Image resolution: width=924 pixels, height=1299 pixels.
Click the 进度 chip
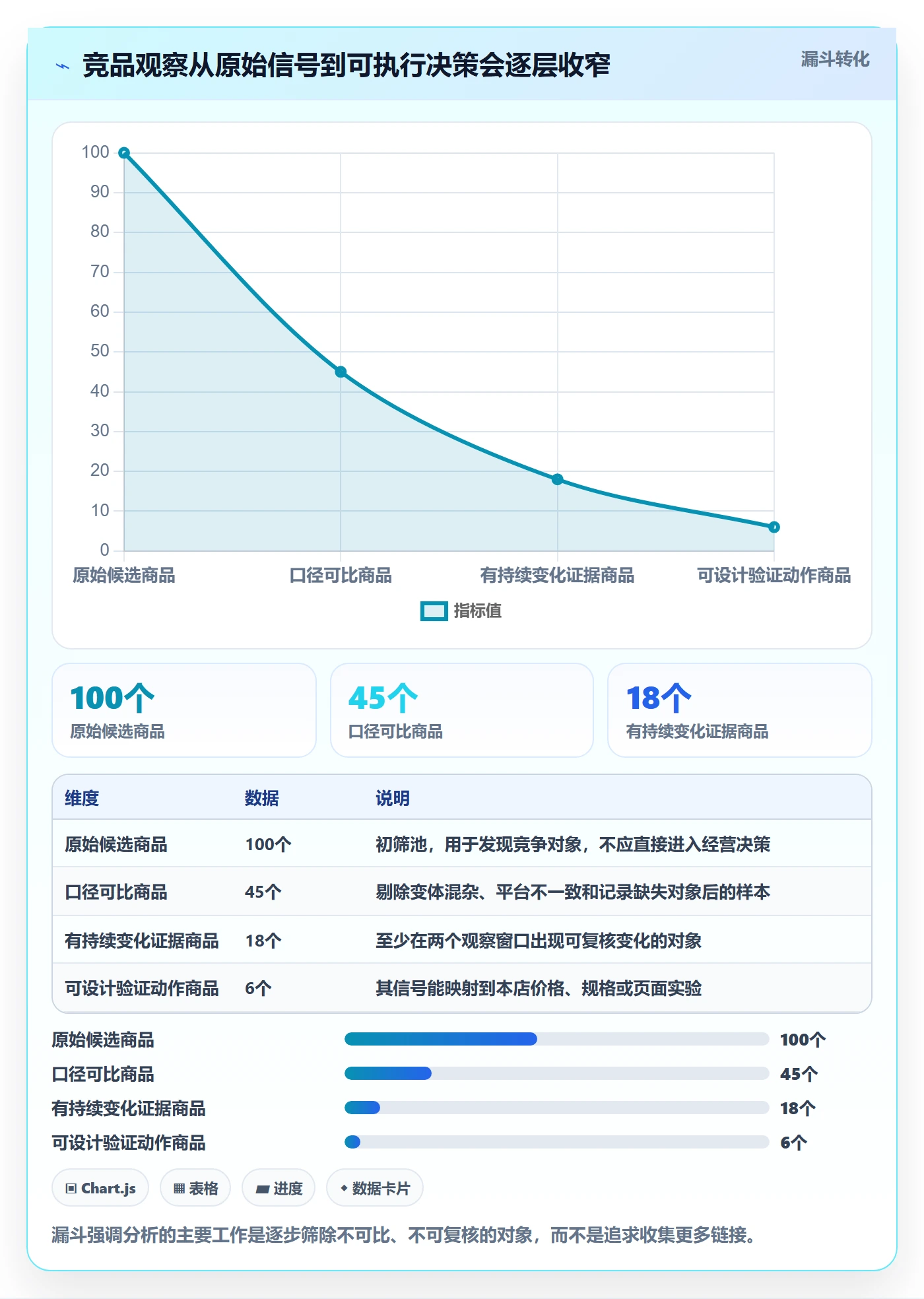pos(279,1188)
